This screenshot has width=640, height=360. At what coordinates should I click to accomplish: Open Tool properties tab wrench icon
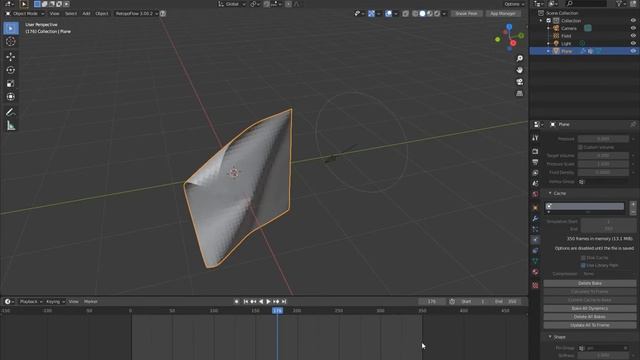pos(535,138)
